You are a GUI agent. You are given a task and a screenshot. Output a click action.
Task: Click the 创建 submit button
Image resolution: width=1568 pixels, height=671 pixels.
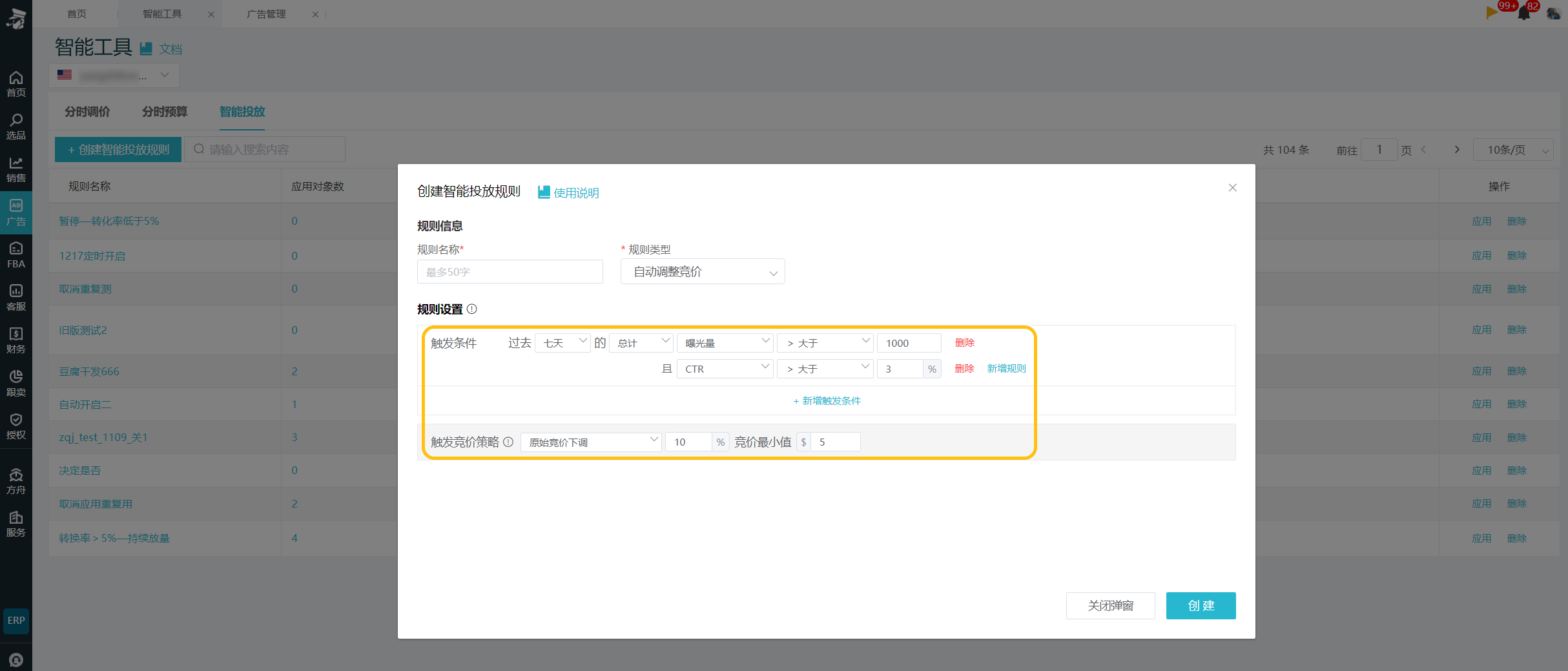click(x=1201, y=605)
